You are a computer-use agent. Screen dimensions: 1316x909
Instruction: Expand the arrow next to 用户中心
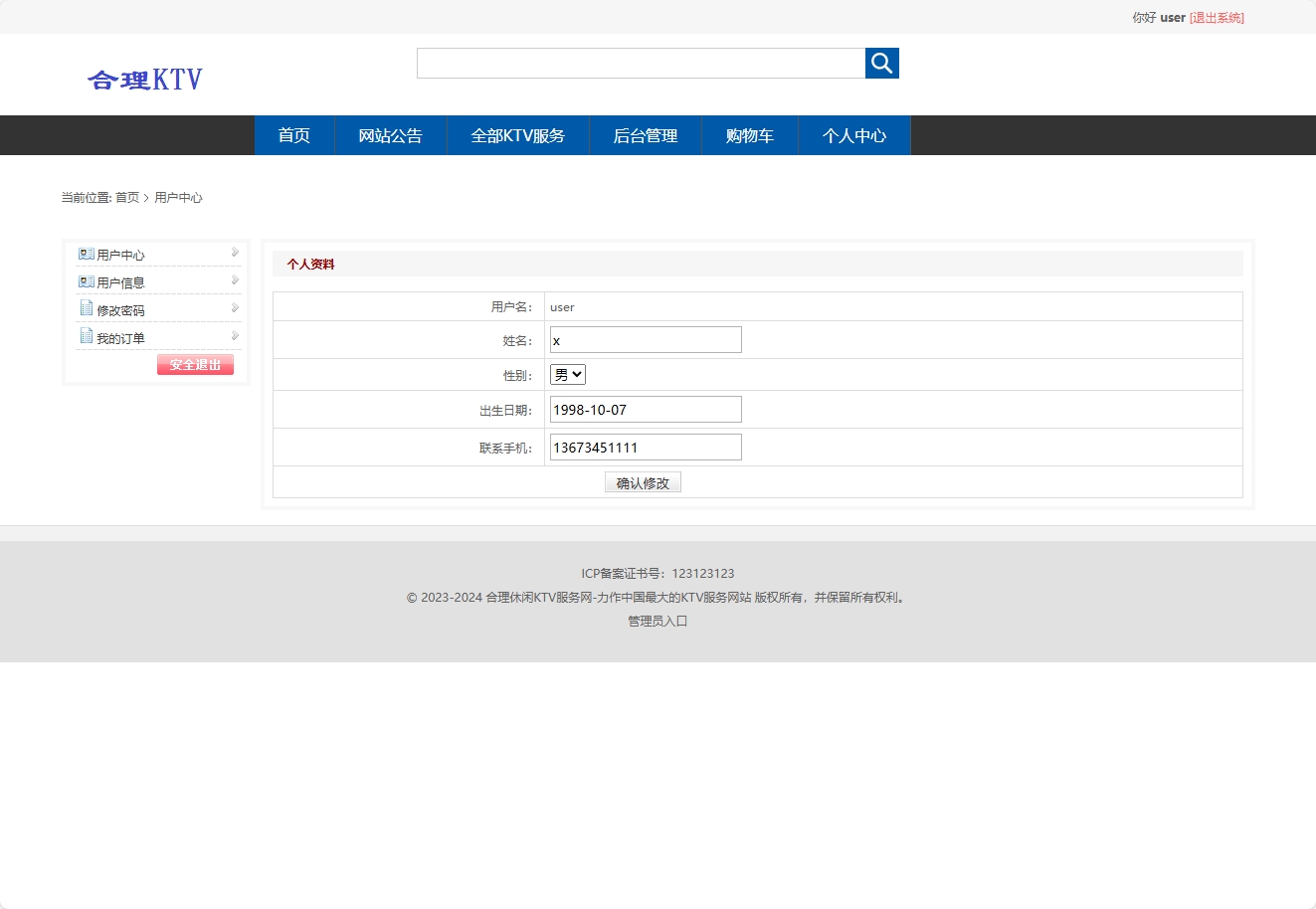pos(235,253)
